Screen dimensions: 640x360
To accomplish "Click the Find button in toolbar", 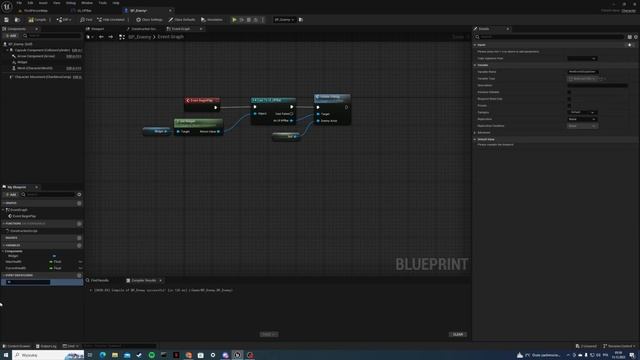I will 86,20.
